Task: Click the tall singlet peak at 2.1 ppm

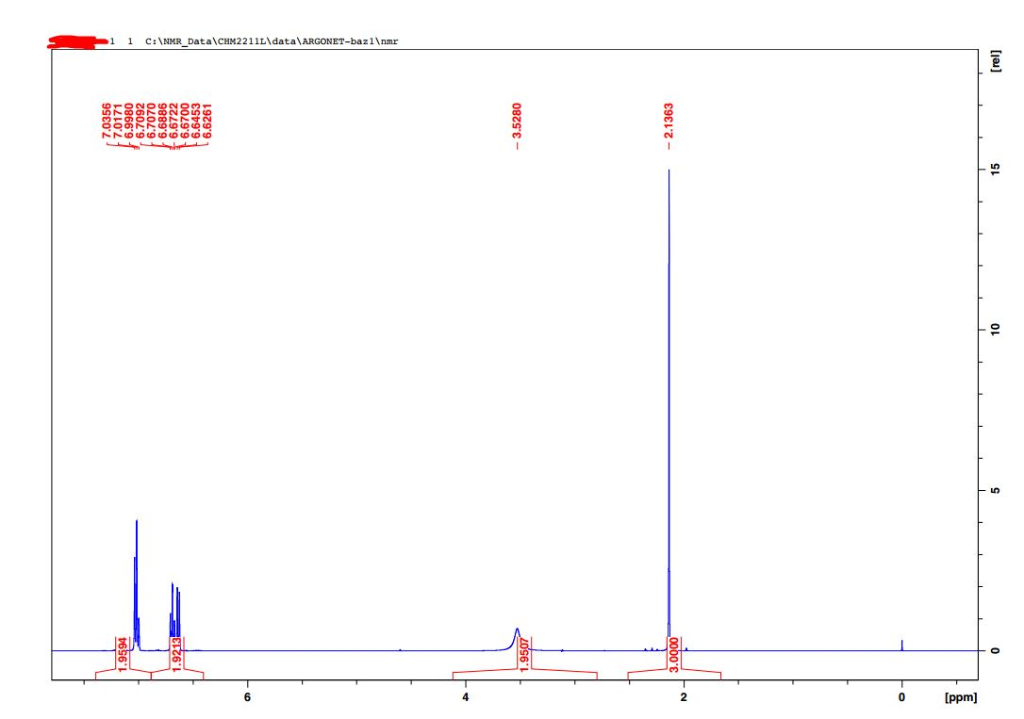Action: 669,410
